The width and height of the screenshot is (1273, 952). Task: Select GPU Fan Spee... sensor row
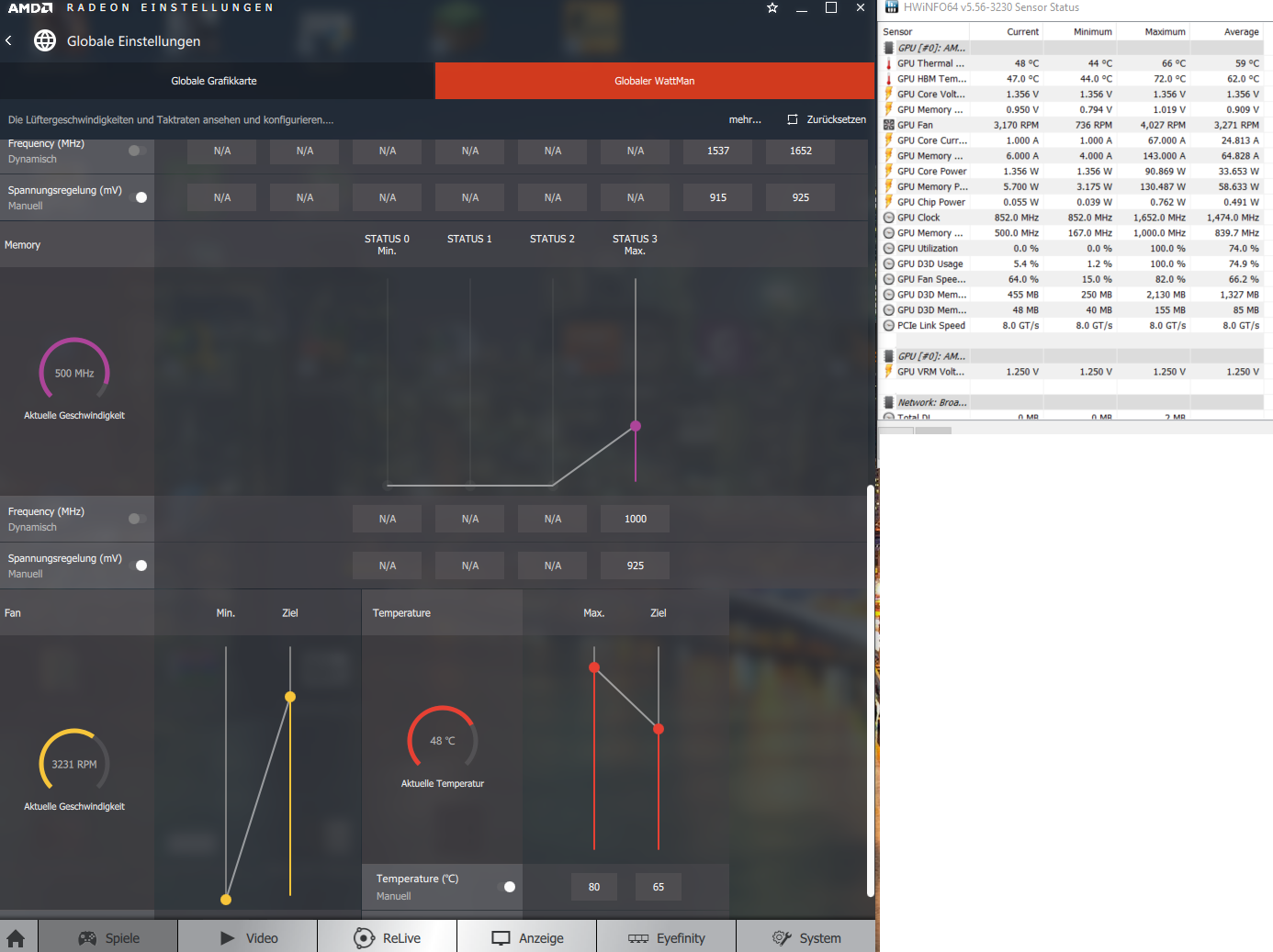coord(1072,279)
